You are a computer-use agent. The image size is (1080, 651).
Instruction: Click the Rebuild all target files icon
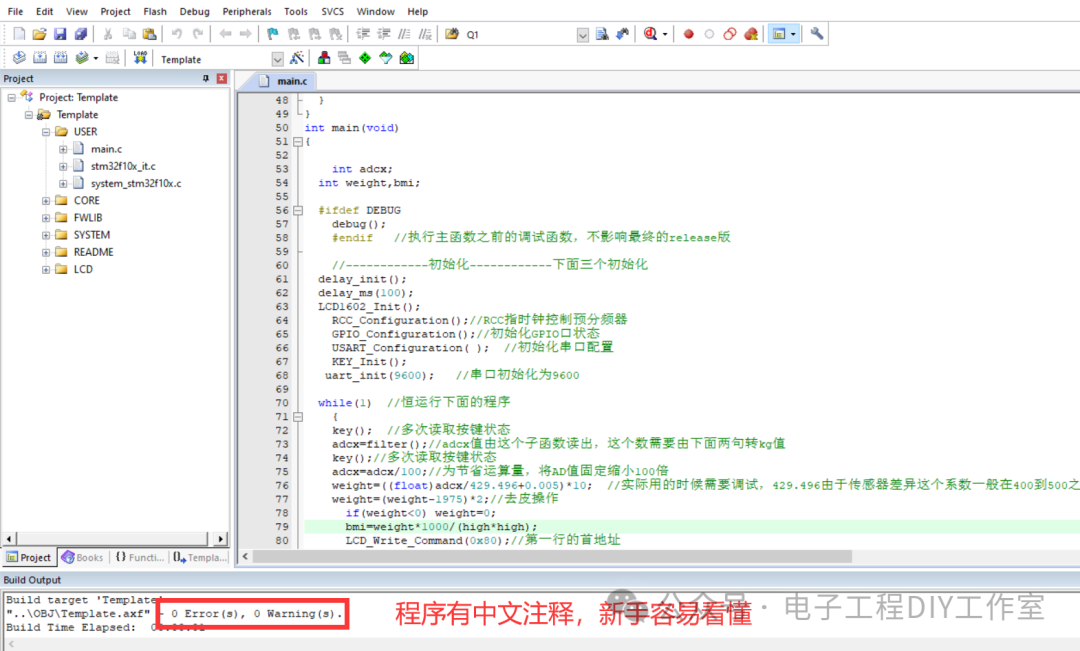[61, 58]
